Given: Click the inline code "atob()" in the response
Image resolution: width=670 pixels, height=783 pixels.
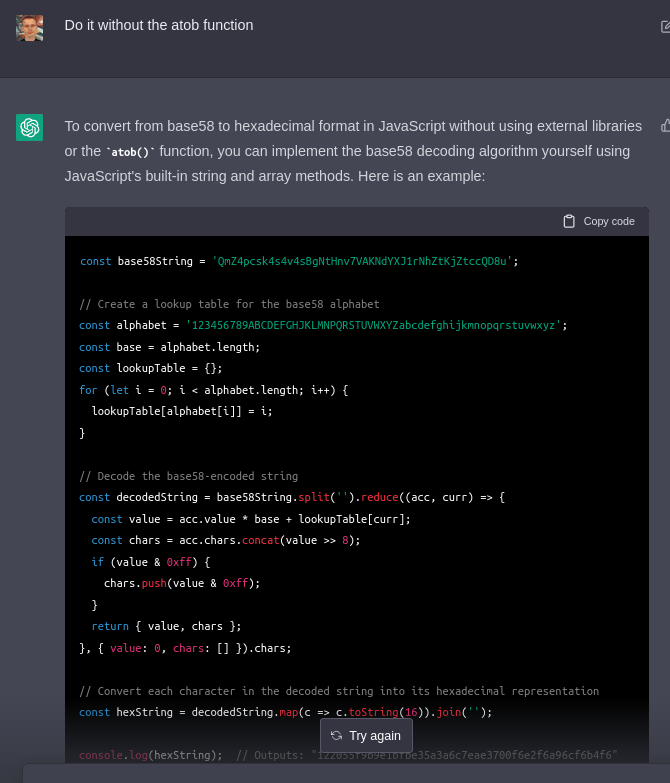Looking at the screenshot, I should click(130, 152).
